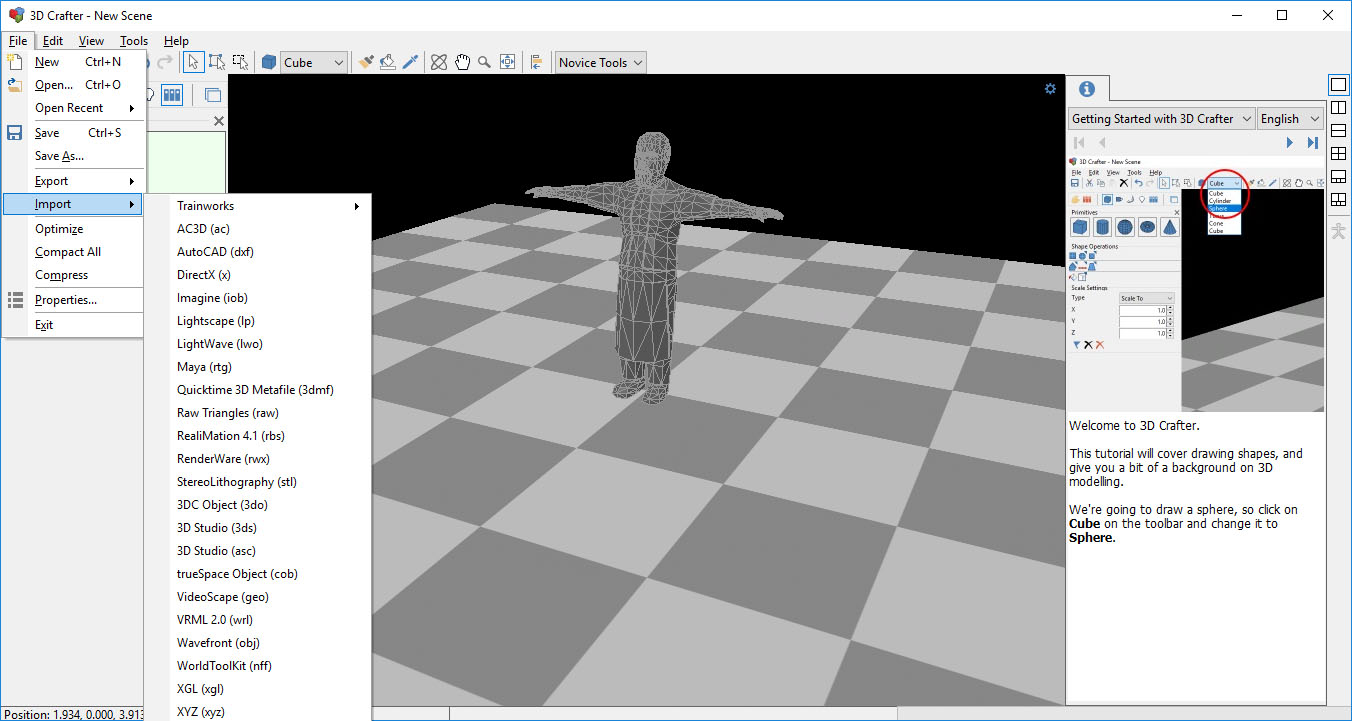Click the Position status bar text
The image size is (1352, 721).
click(x=72, y=714)
